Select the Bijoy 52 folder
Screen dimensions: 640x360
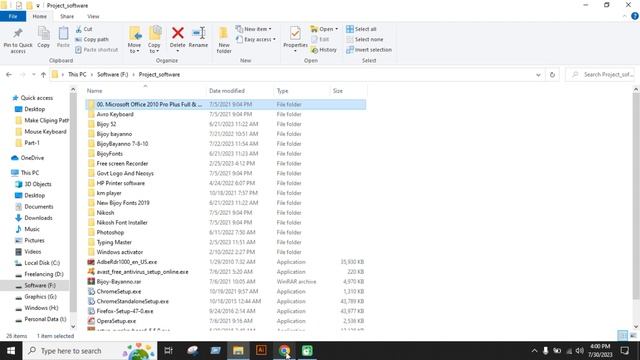[x=226, y=124]
